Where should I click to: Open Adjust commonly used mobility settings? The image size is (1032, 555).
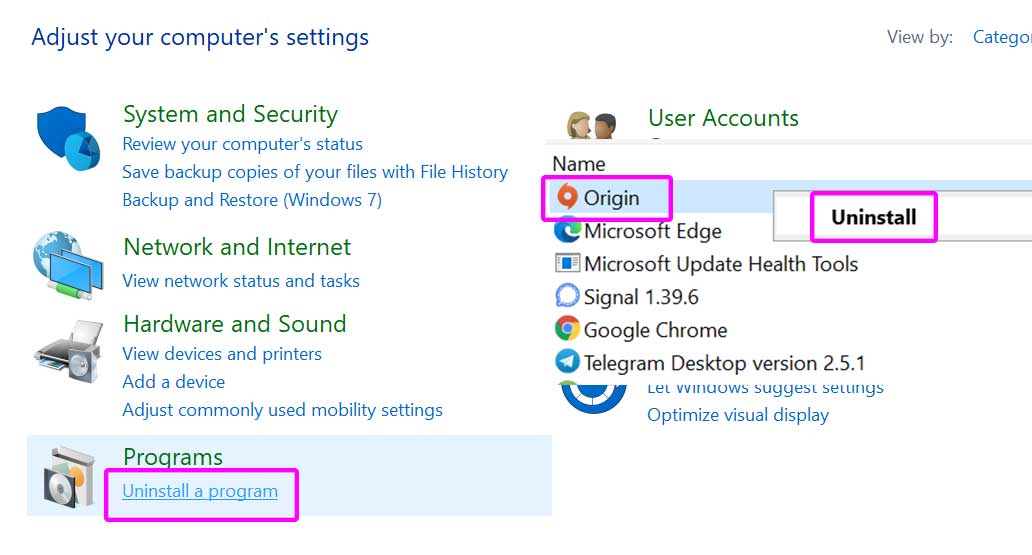282,410
